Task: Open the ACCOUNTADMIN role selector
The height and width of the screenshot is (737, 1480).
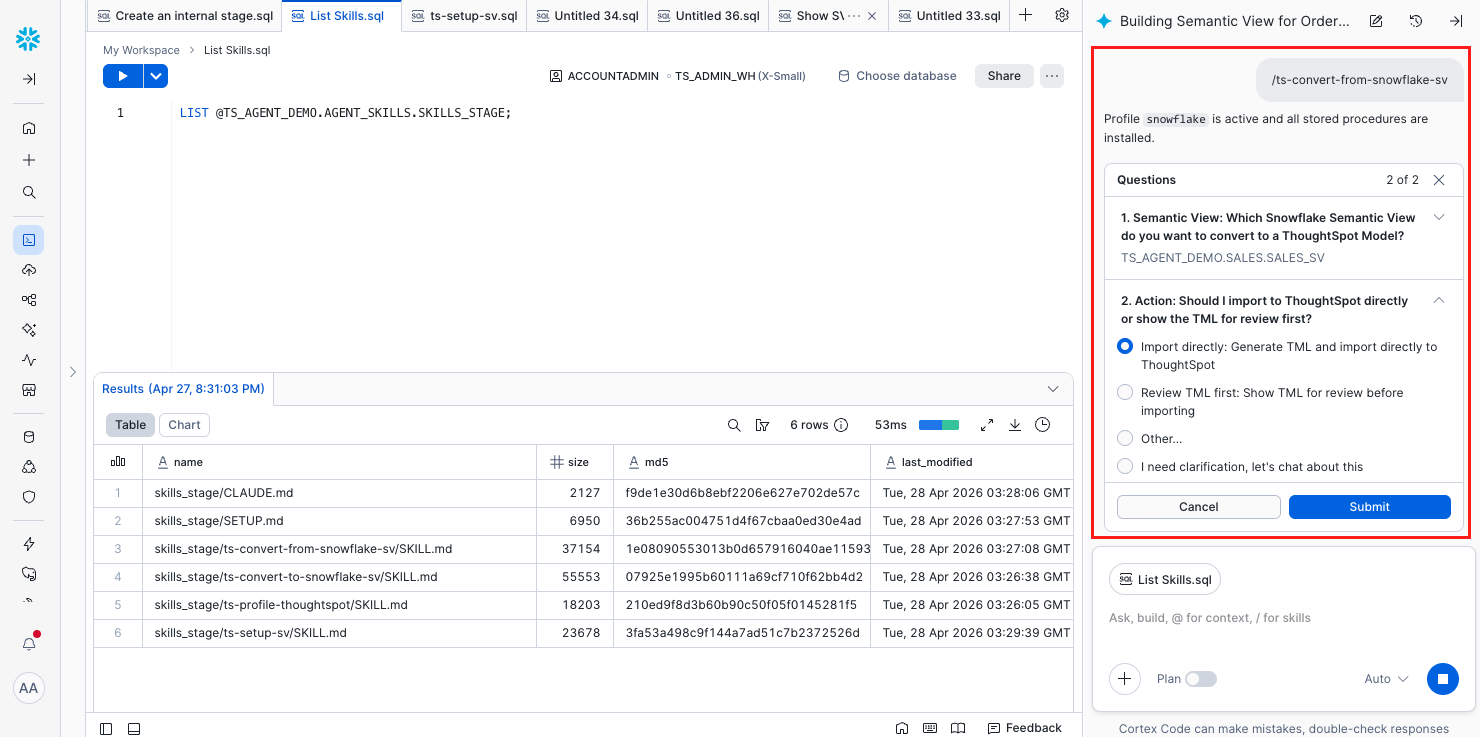Action: coord(604,76)
